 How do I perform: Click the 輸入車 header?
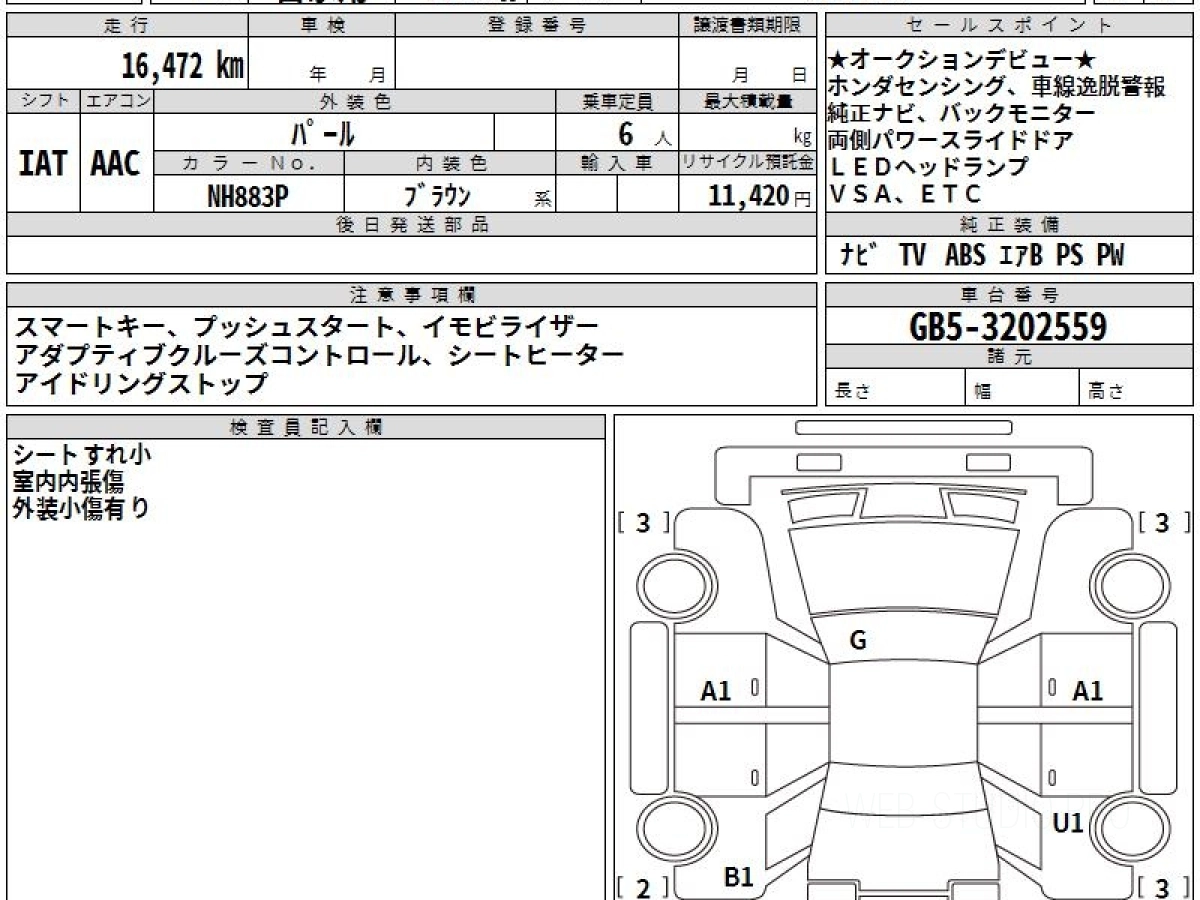click(617, 163)
